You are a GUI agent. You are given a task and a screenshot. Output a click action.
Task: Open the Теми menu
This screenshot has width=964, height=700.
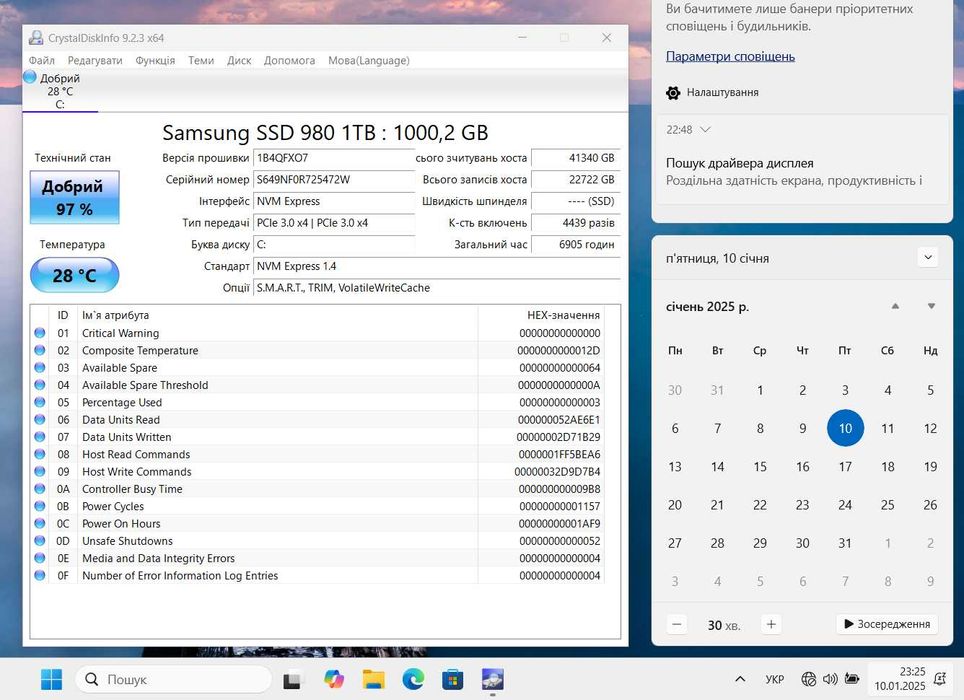(201, 60)
